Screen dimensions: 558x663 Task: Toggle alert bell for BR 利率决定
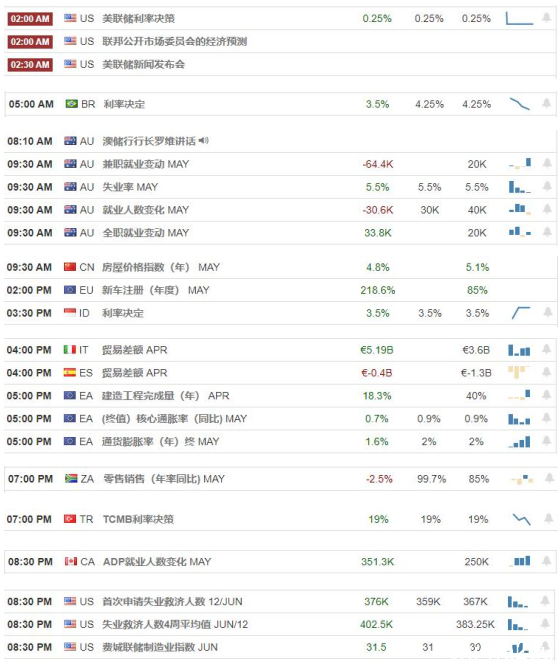pos(546,103)
